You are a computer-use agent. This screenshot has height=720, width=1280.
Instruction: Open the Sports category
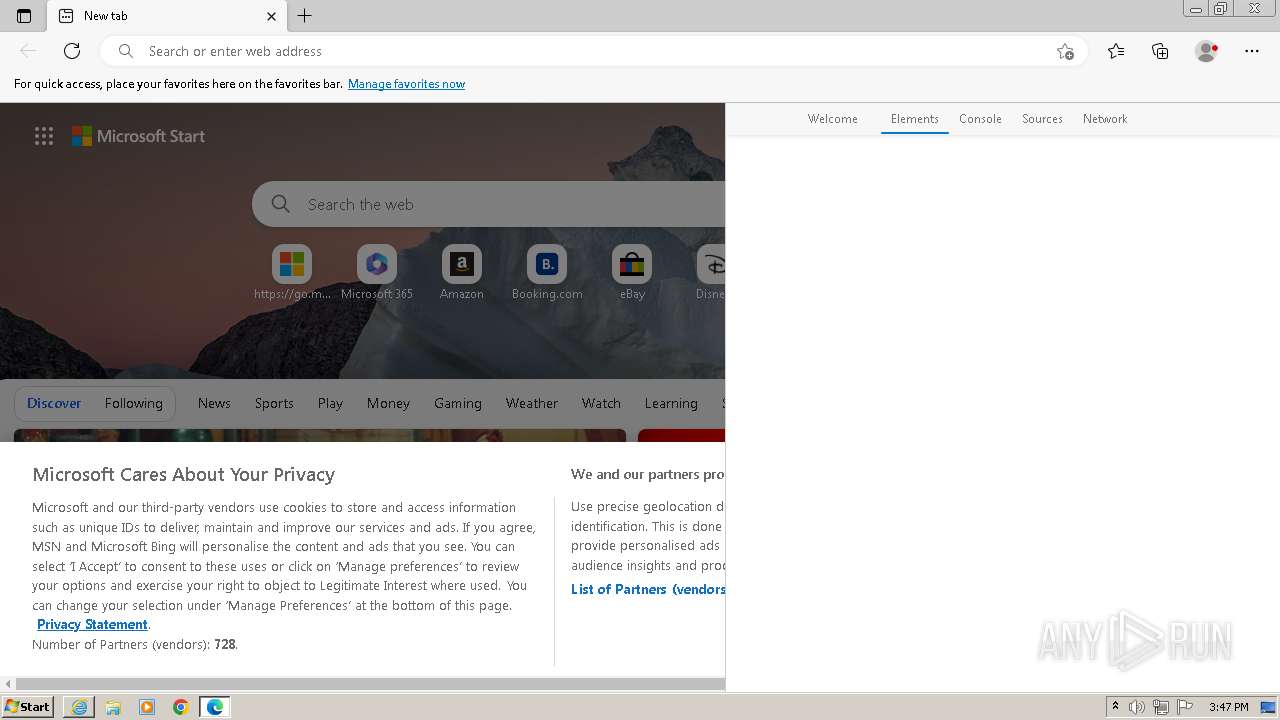tap(274, 403)
